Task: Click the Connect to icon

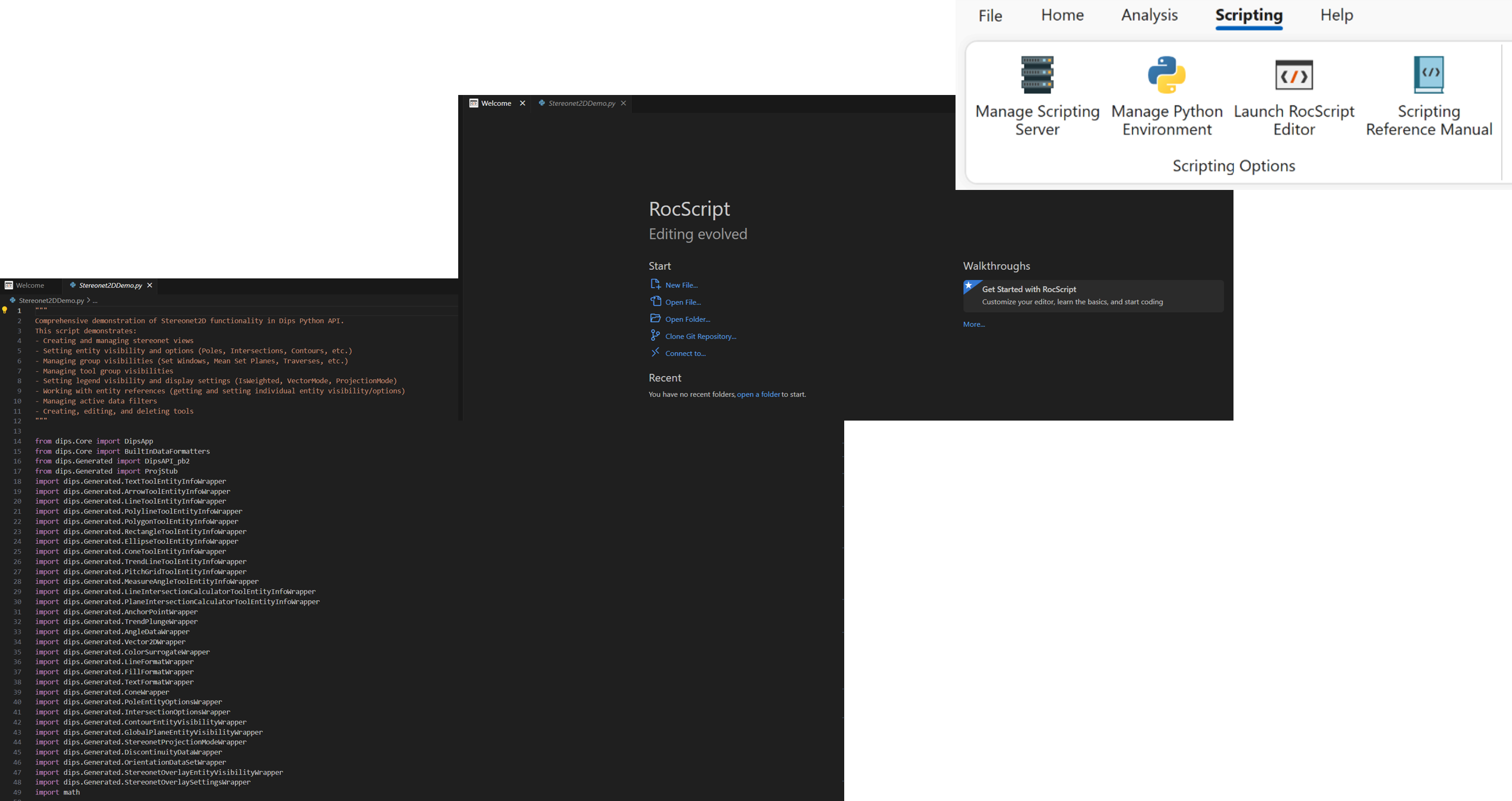Action: pyautogui.click(x=655, y=353)
